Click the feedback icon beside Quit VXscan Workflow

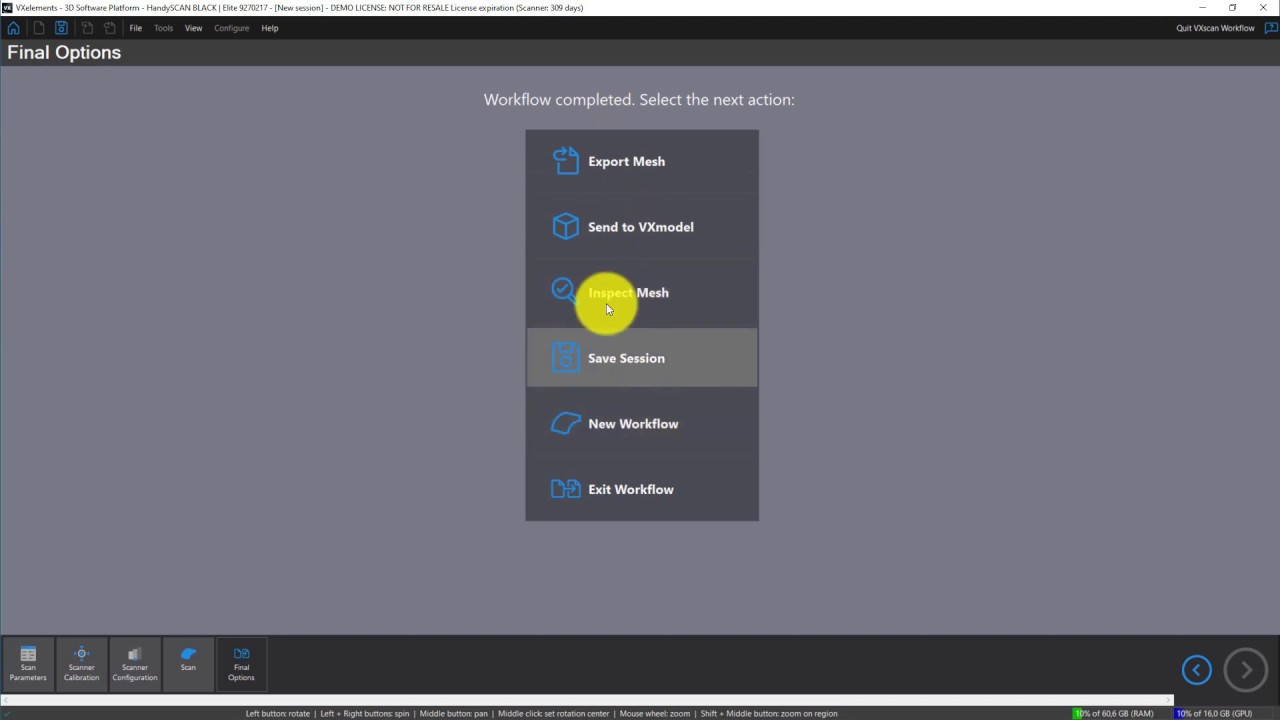(1270, 28)
